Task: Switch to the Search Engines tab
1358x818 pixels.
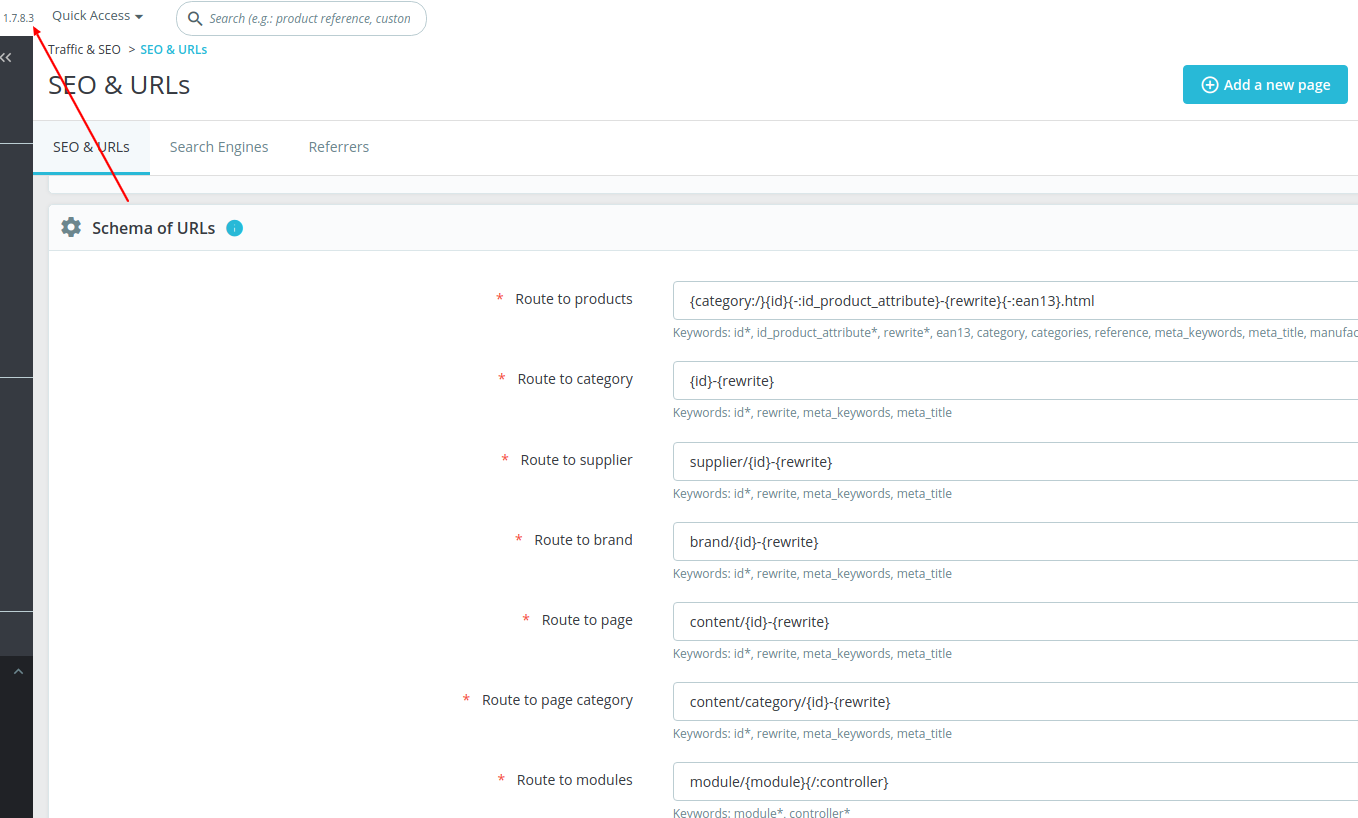Action: point(219,146)
